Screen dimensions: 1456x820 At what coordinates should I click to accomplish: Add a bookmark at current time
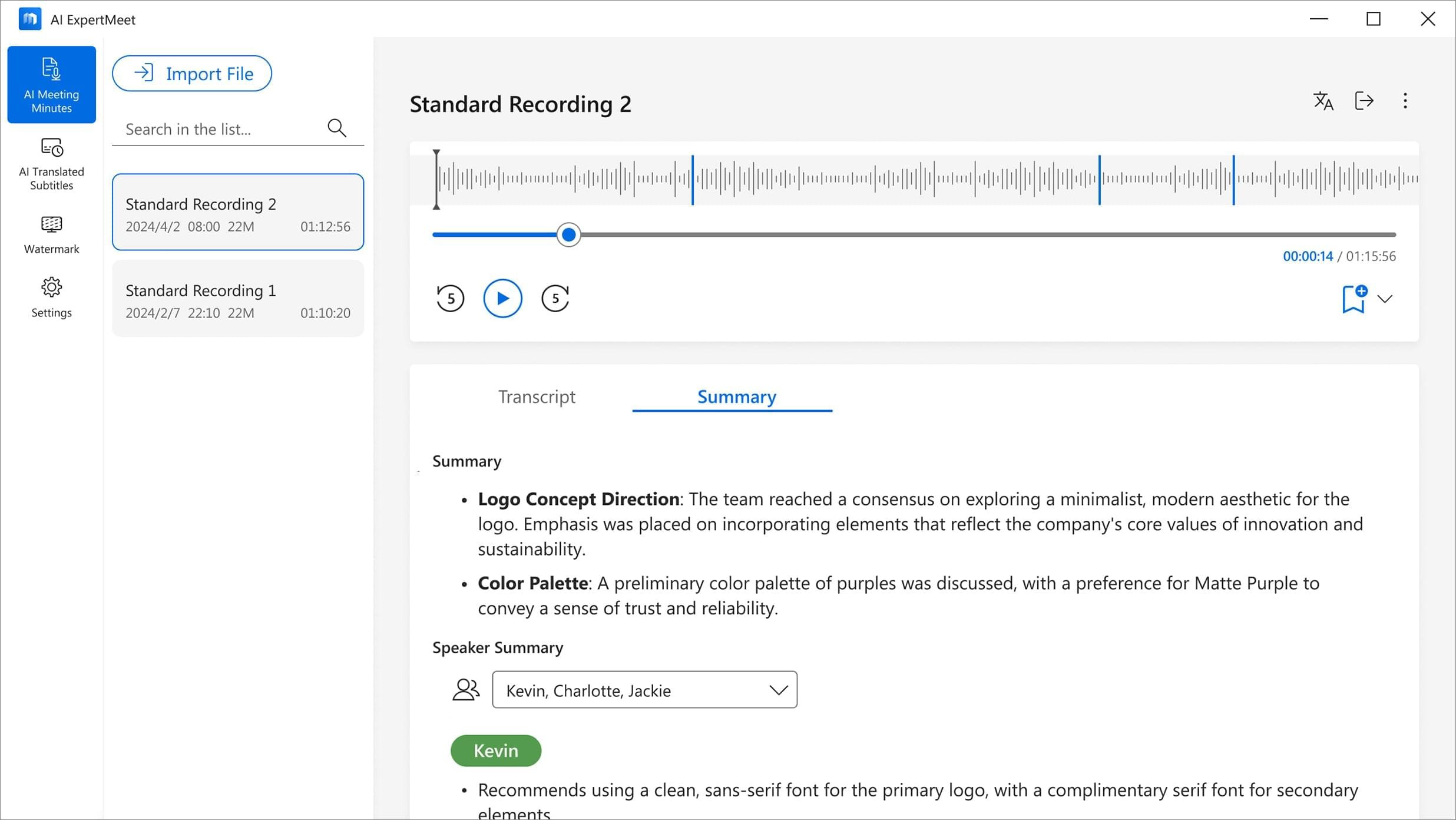[x=1354, y=299]
